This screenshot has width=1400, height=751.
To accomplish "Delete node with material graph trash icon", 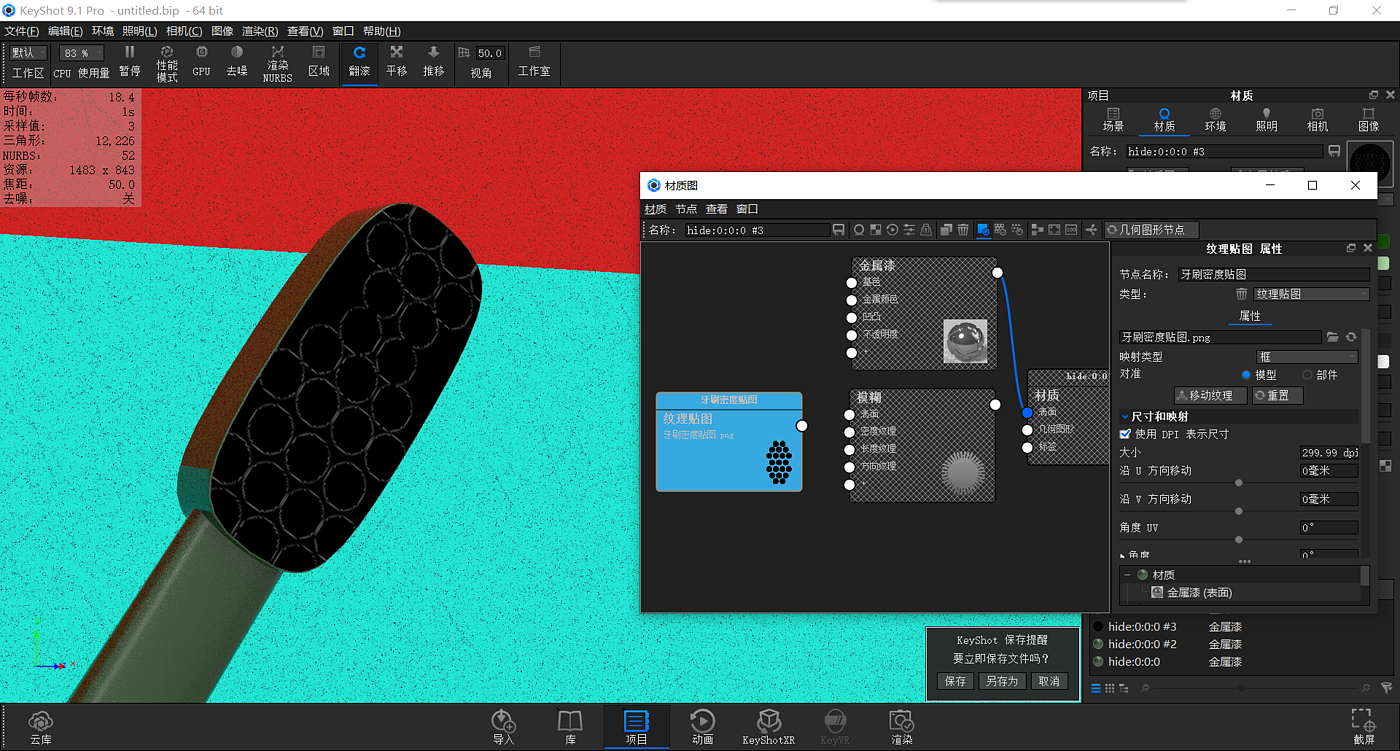I will [963, 230].
